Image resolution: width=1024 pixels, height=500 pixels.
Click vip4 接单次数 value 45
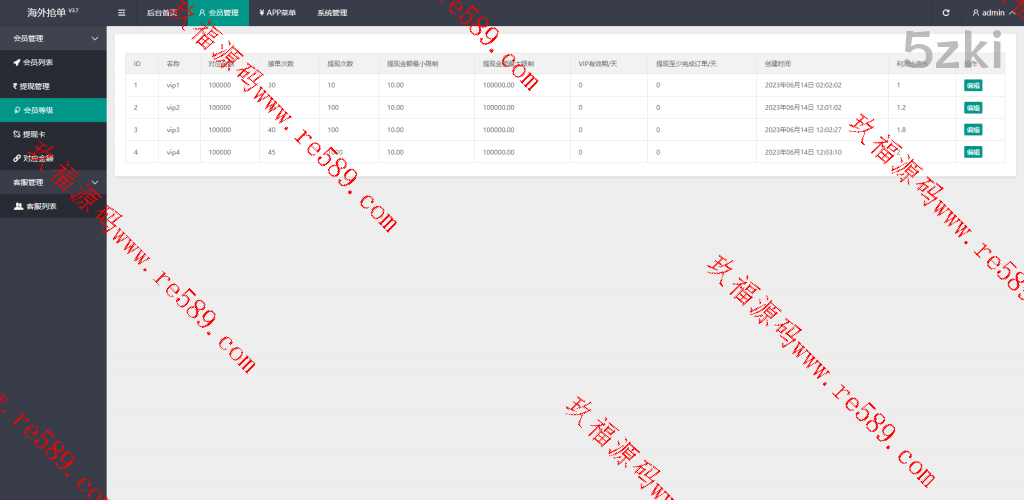click(272, 152)
